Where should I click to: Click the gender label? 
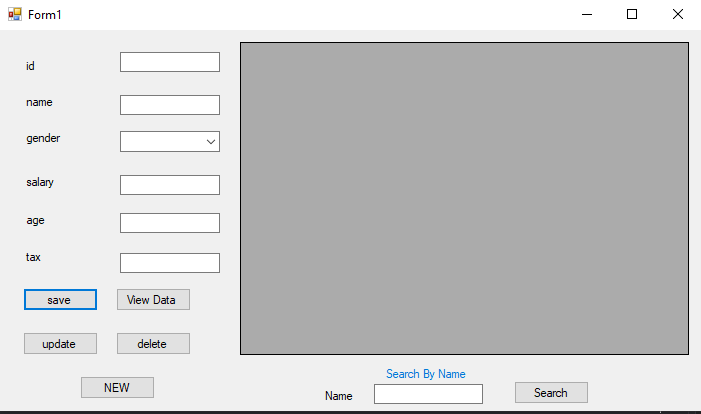tap(43, 138)
